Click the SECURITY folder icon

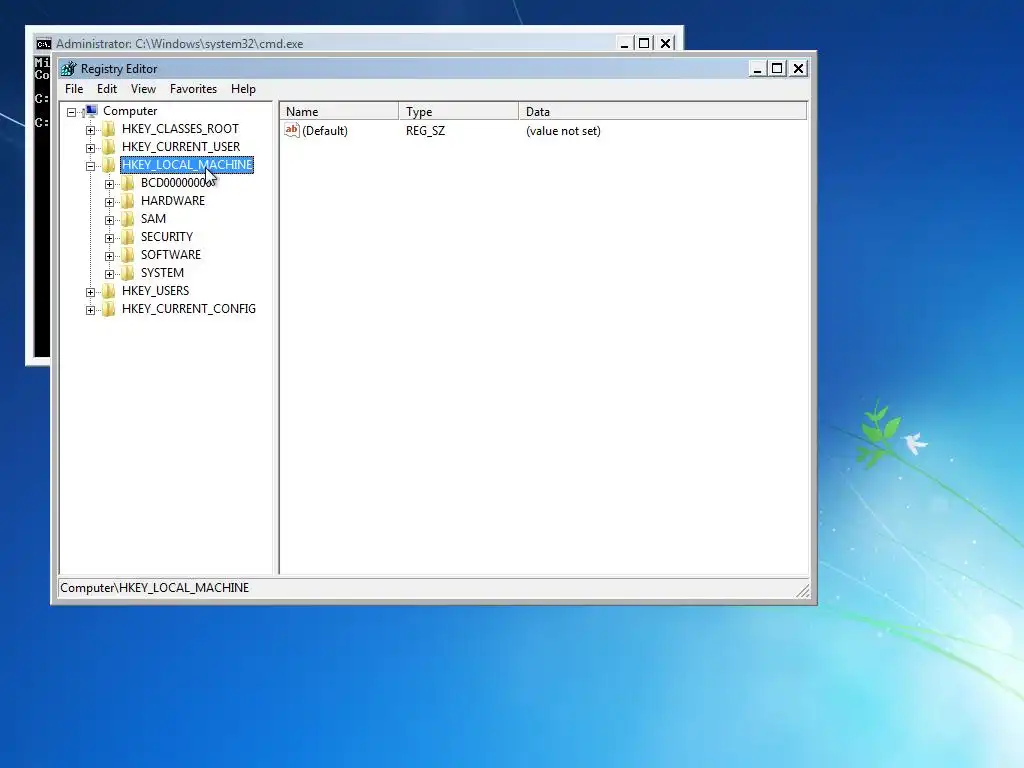(x=128, y=237)
